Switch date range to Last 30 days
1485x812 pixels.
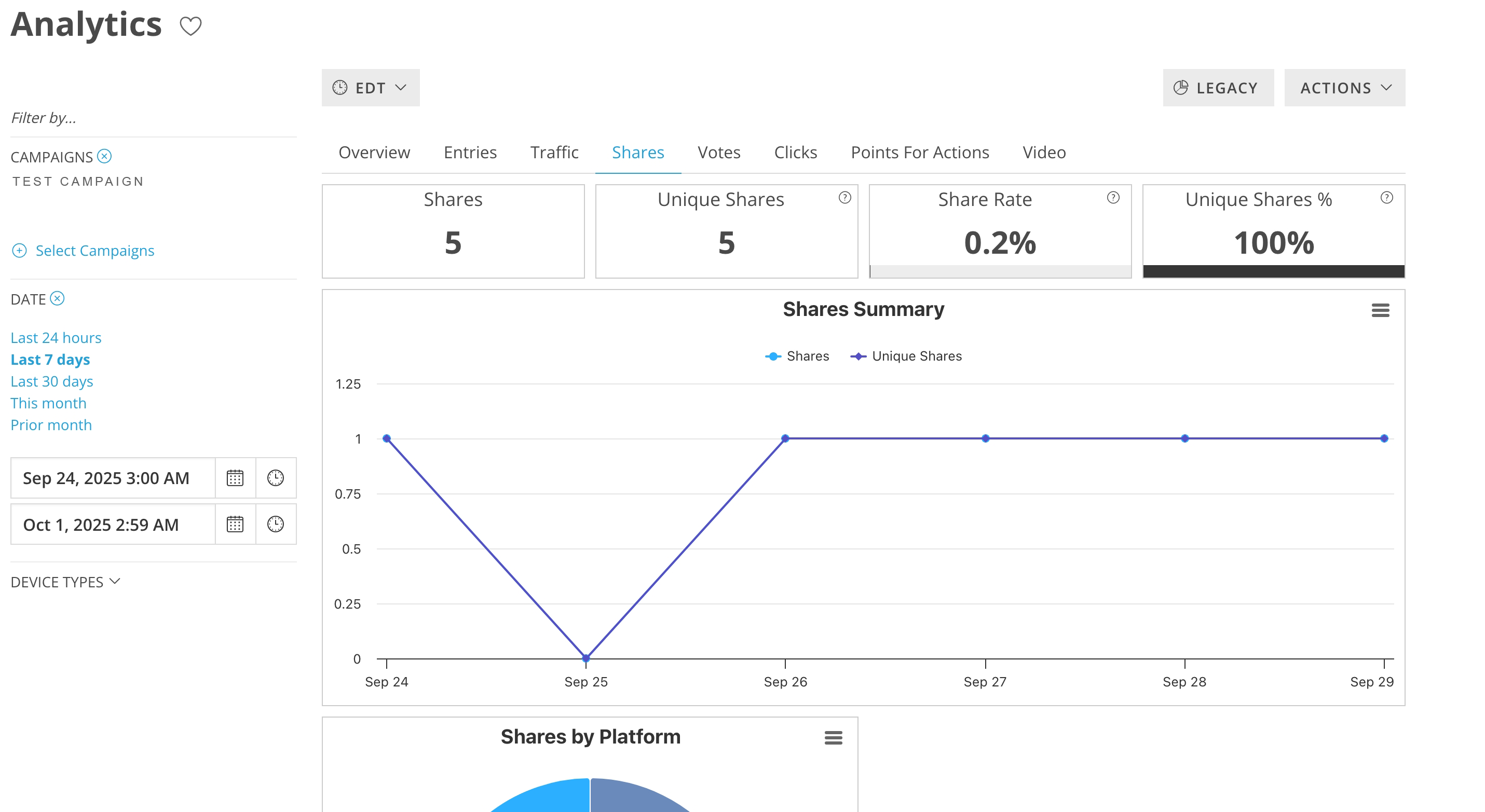tap(51, 381)
